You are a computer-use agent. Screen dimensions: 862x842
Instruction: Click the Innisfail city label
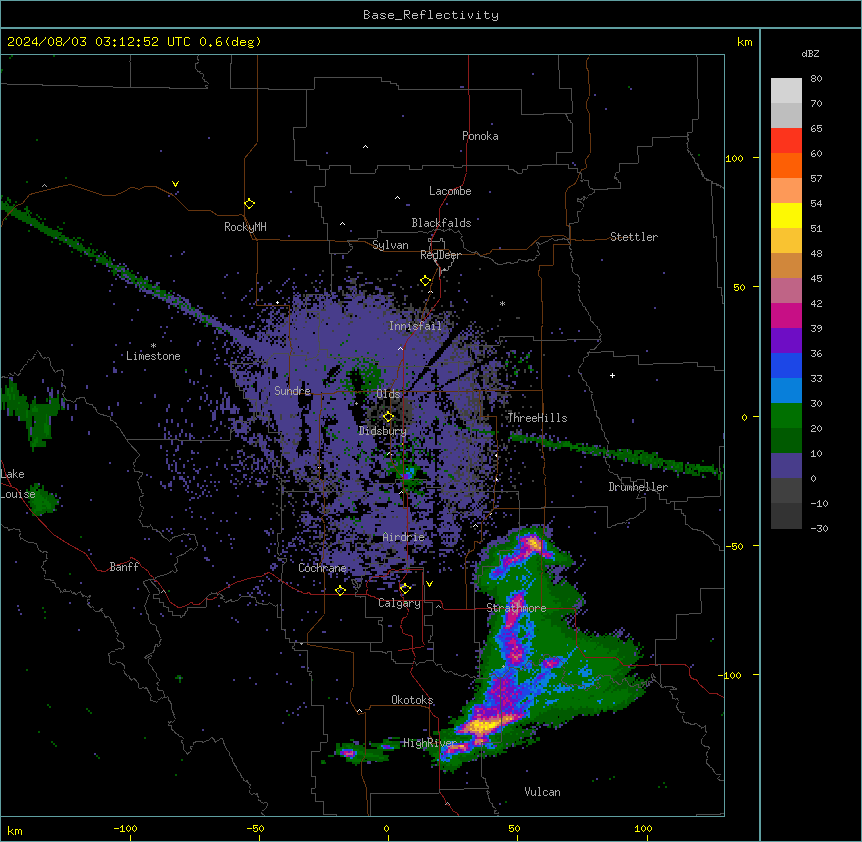pyautogui.click(x=415, y=326)
